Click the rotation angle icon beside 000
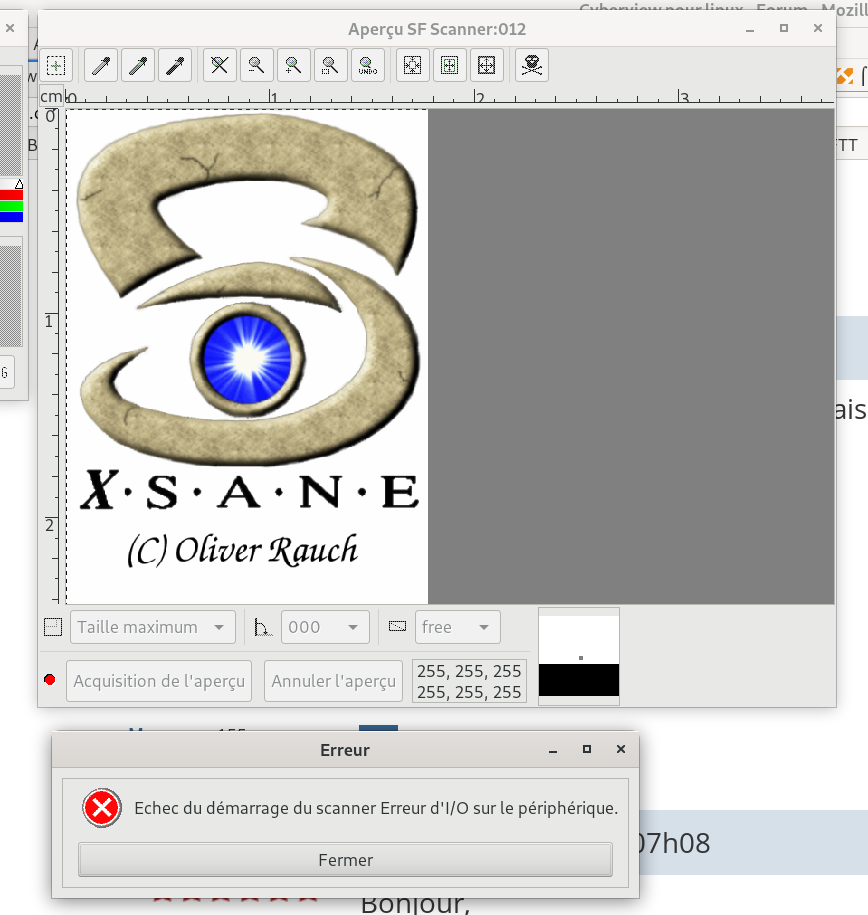868x915 pixels. pos(263,627)
